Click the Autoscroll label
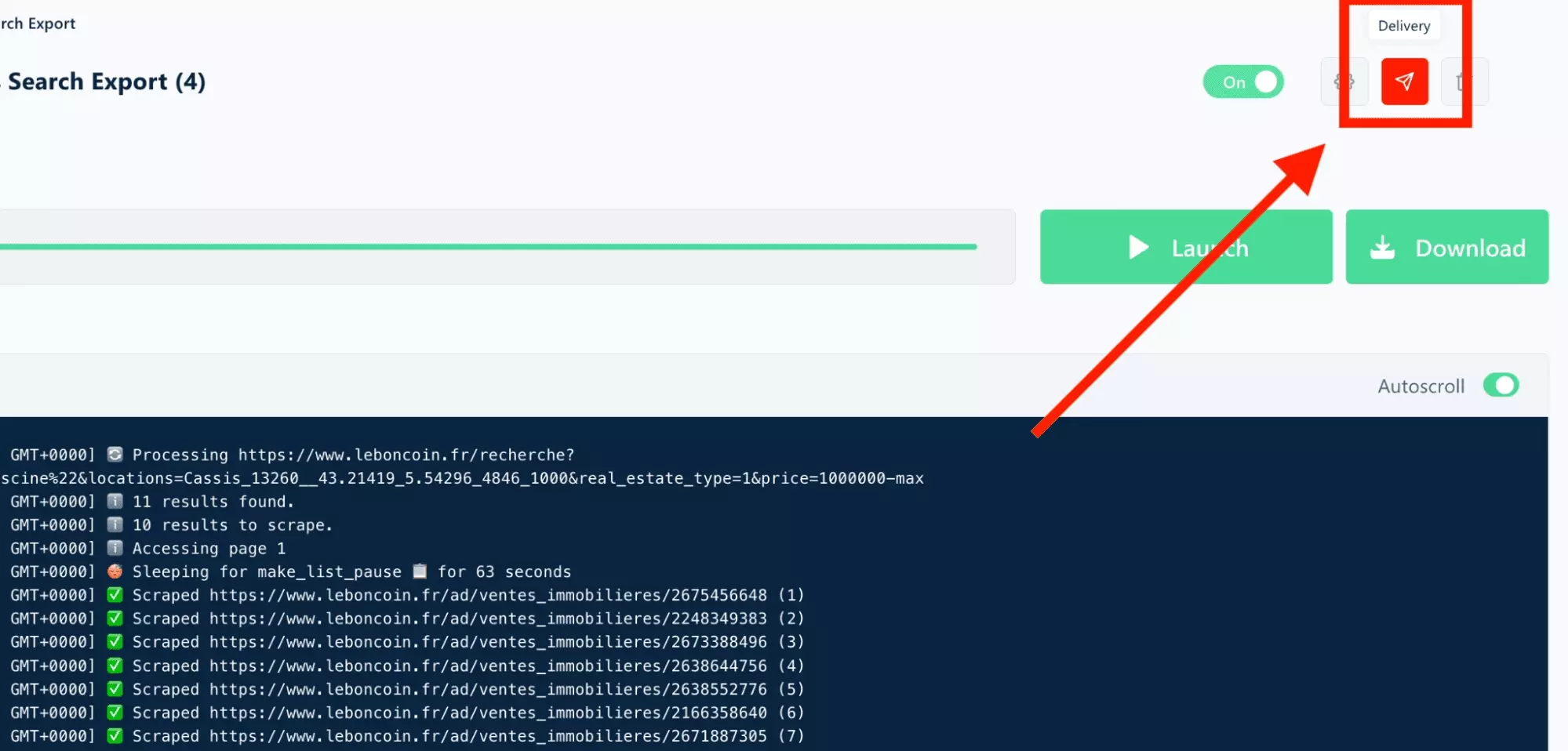 click(x=1421, y=386)
